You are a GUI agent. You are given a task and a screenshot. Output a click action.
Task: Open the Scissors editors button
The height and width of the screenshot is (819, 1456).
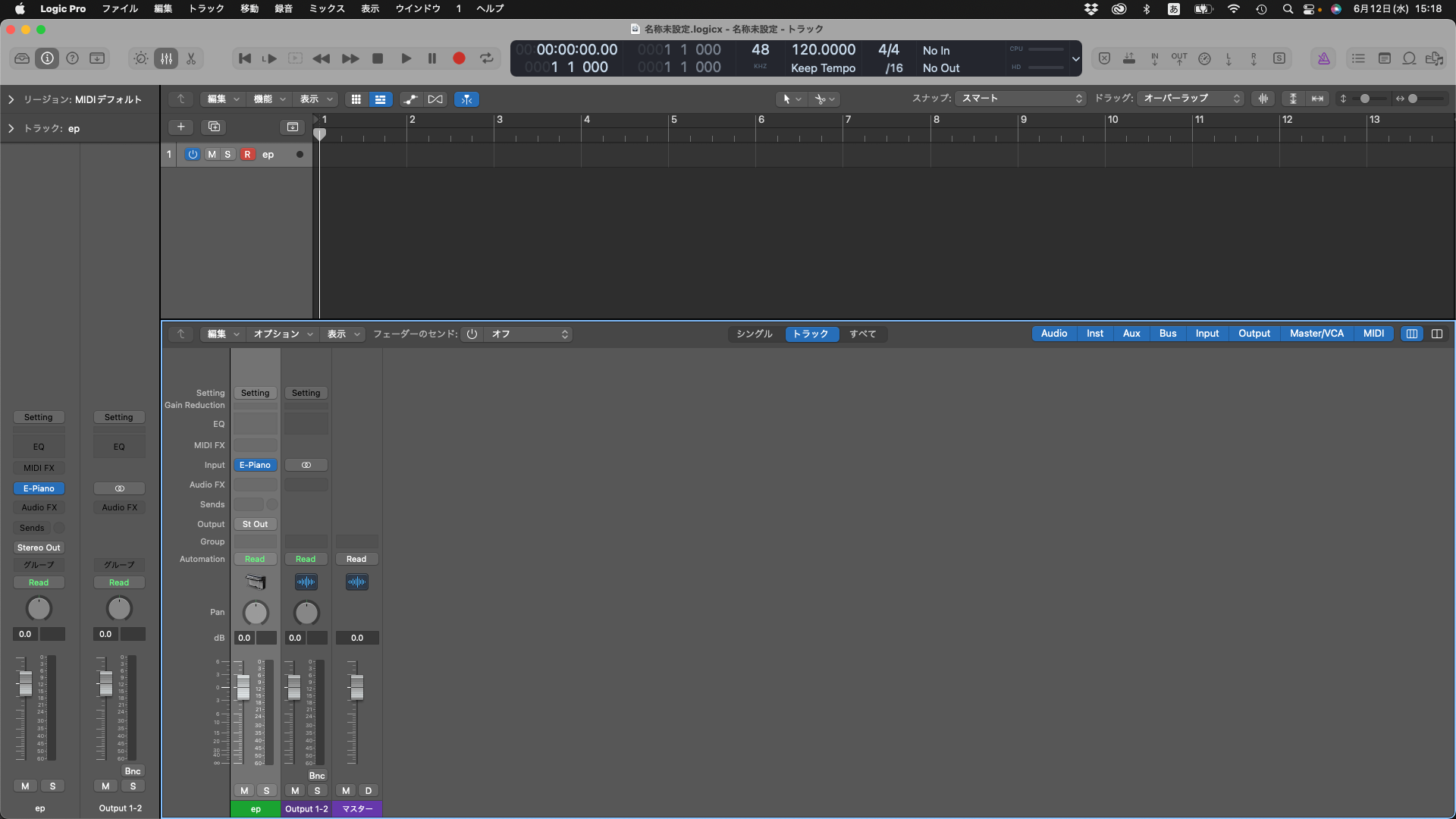191,58
